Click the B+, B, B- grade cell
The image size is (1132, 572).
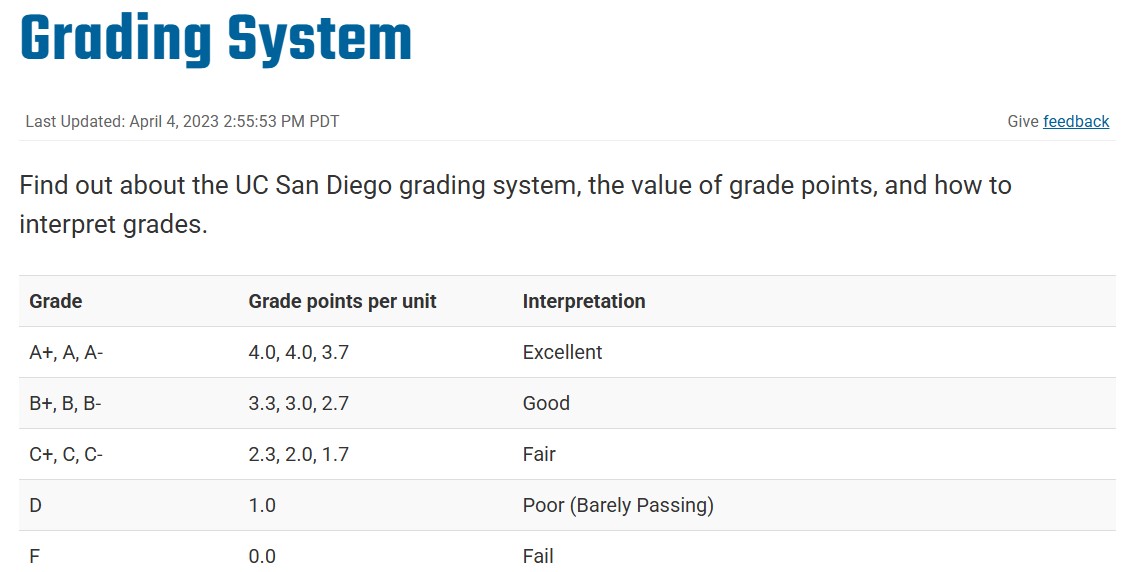[x=66, y=403]
